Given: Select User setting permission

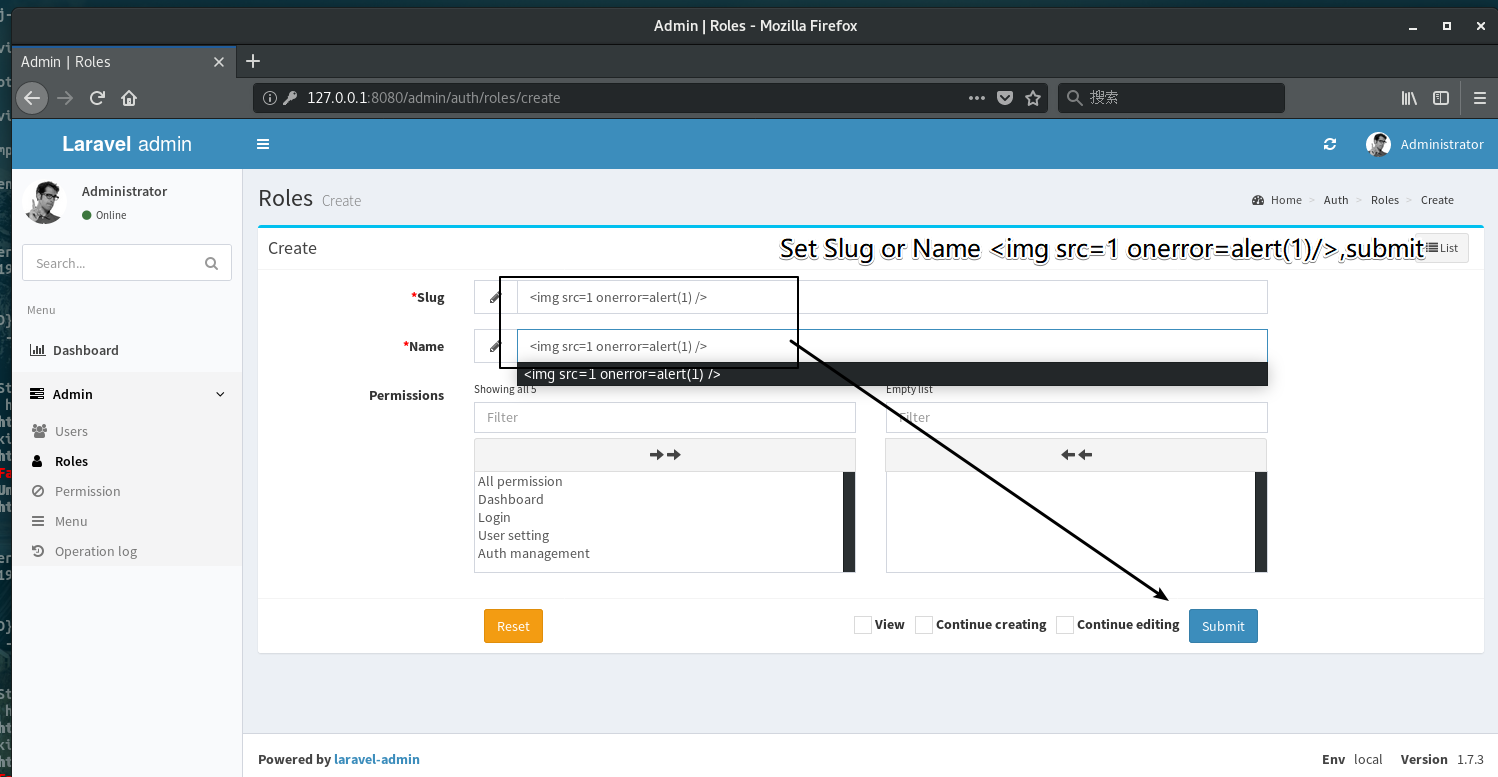Looking at the screenshot, I should (x=514, y=535).
